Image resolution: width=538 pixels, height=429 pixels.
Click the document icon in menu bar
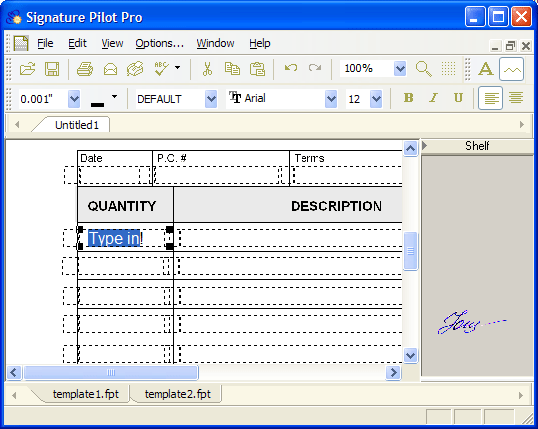21,43
